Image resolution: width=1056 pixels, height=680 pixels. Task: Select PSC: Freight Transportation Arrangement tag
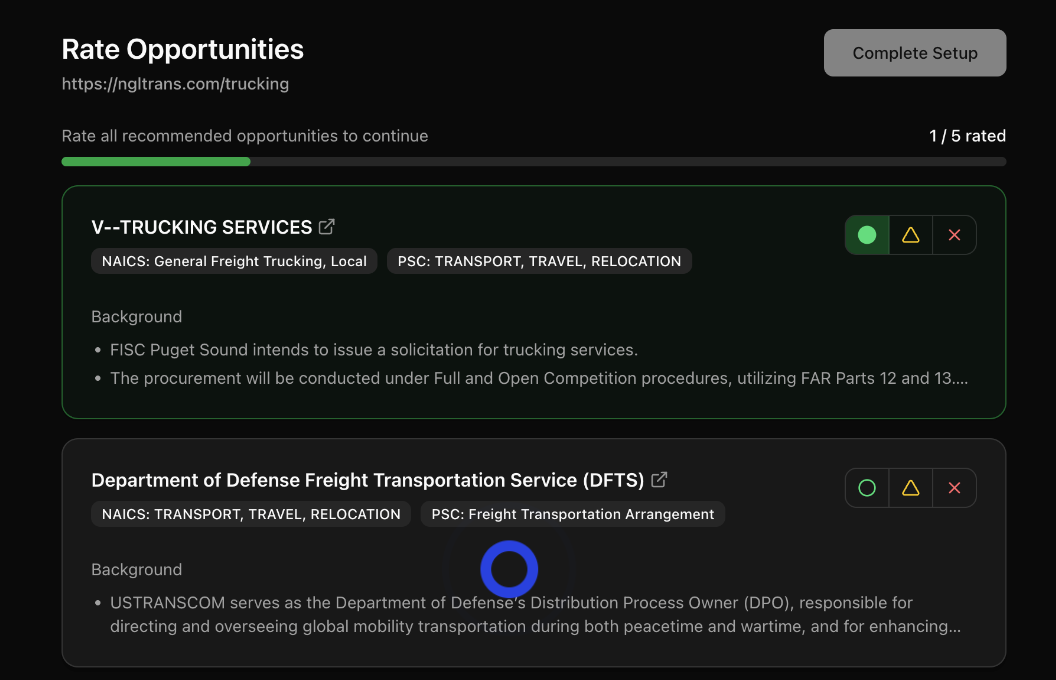572,514
